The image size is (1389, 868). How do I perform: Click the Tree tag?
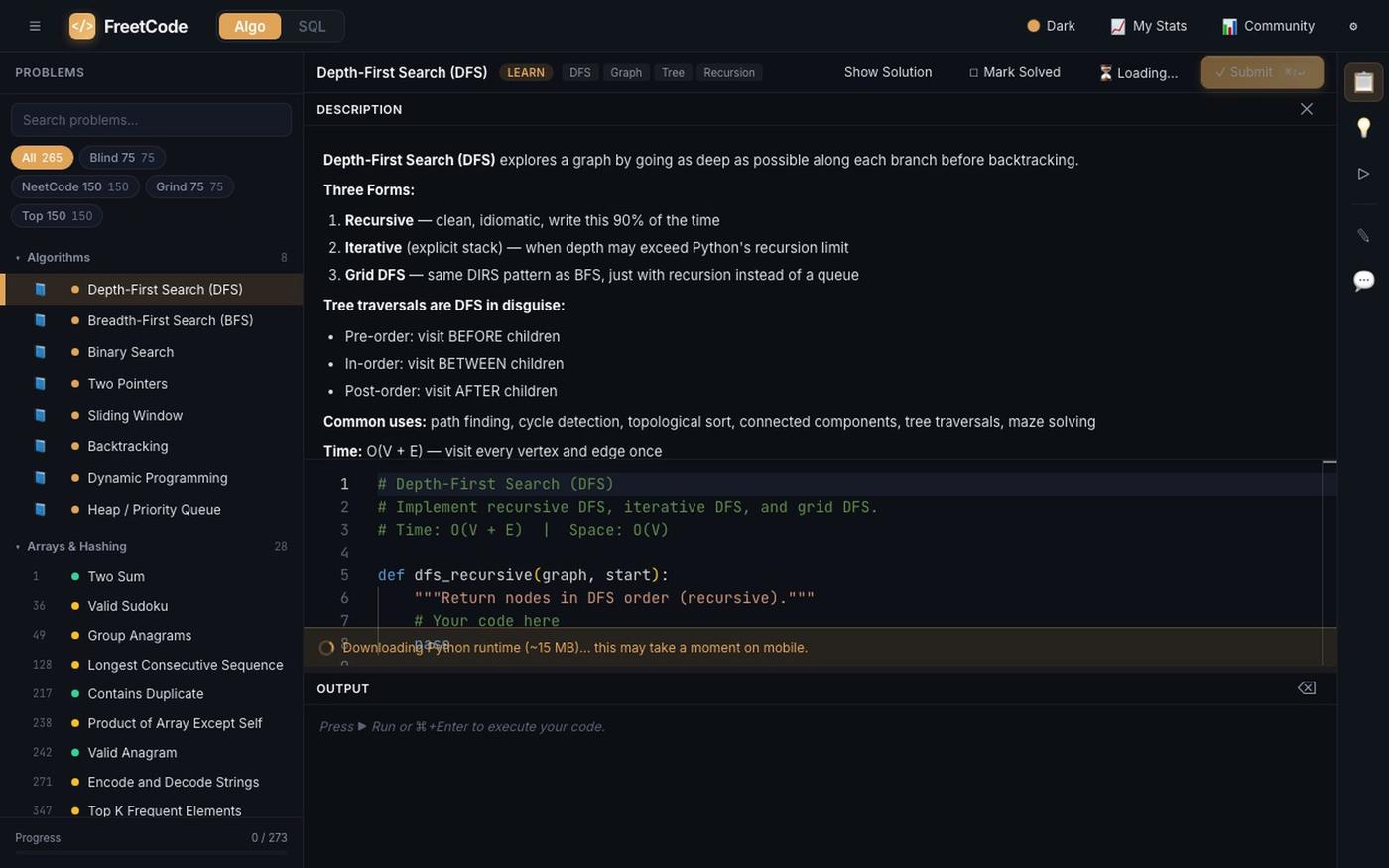(x=673, y=72)
